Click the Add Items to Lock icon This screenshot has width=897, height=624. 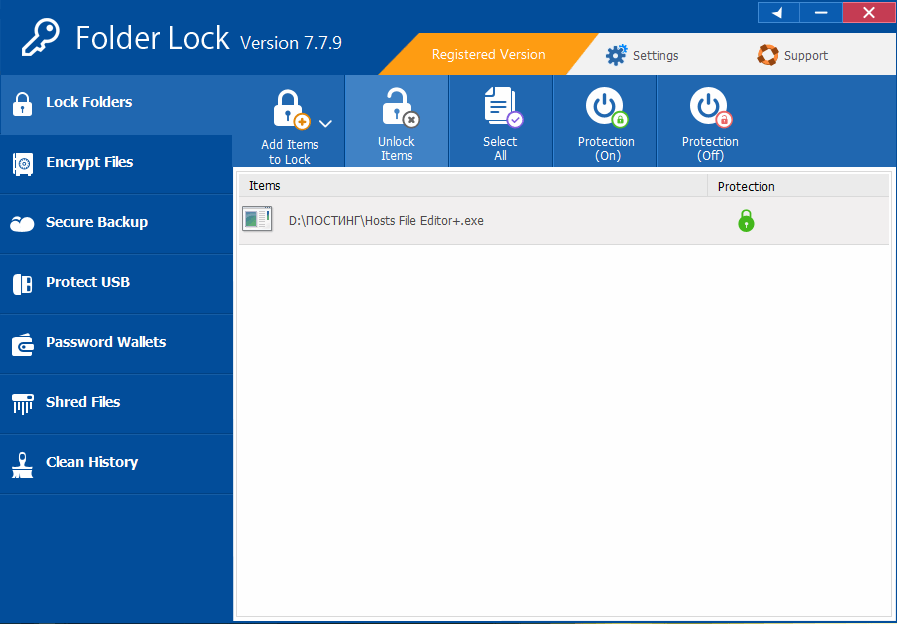click(x=290, y=109)
